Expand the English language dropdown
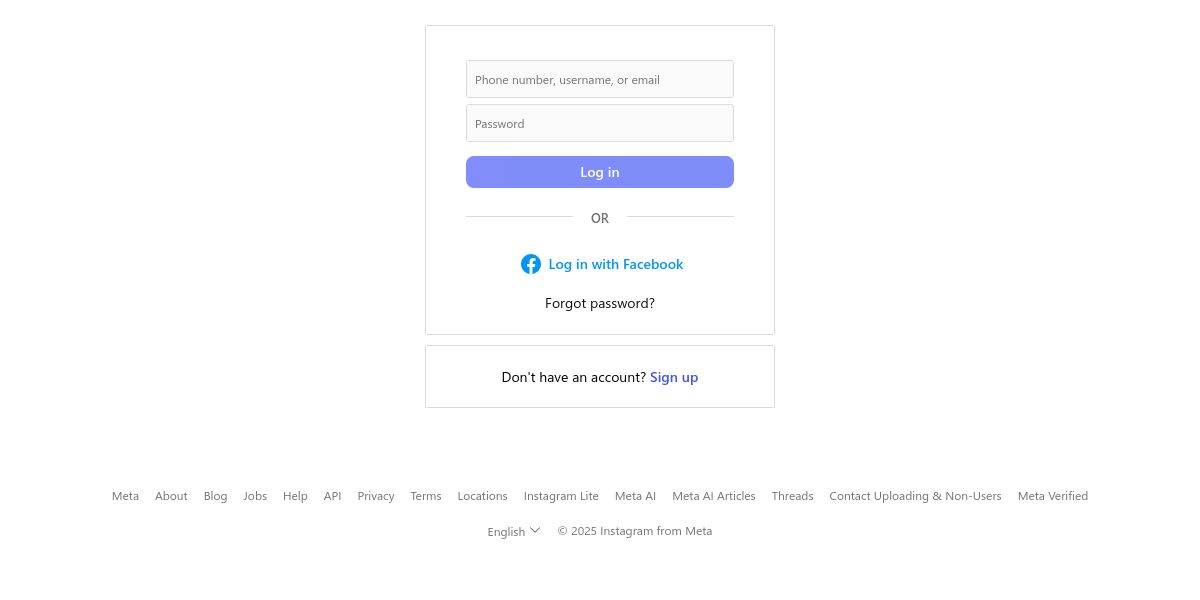The width and height of the screenshot is (1200, 600). point(506,532)
